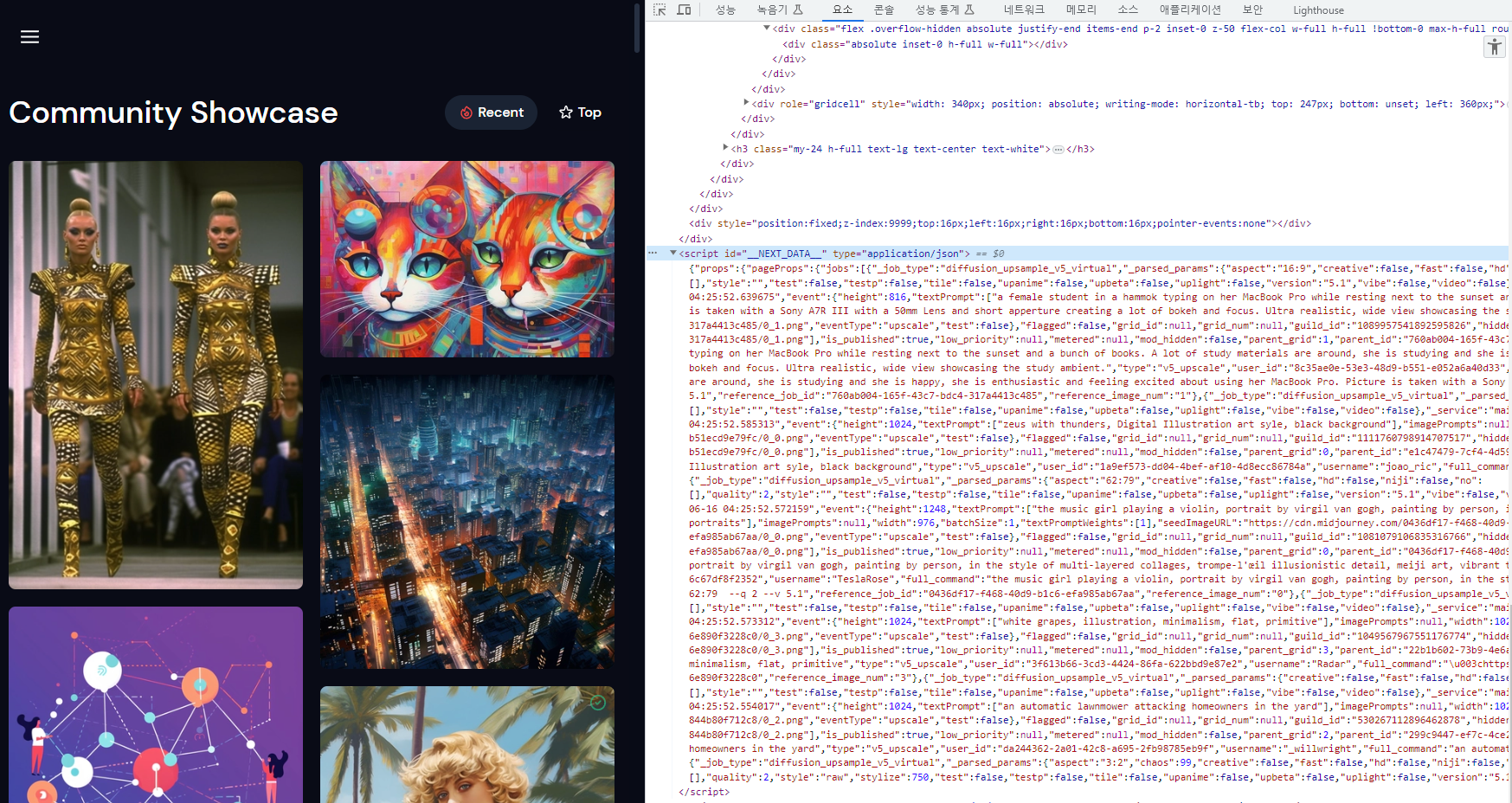This screenshot has width=1512, height=803.
Task: Select the closing script tag line
Action: pos(704,792)
